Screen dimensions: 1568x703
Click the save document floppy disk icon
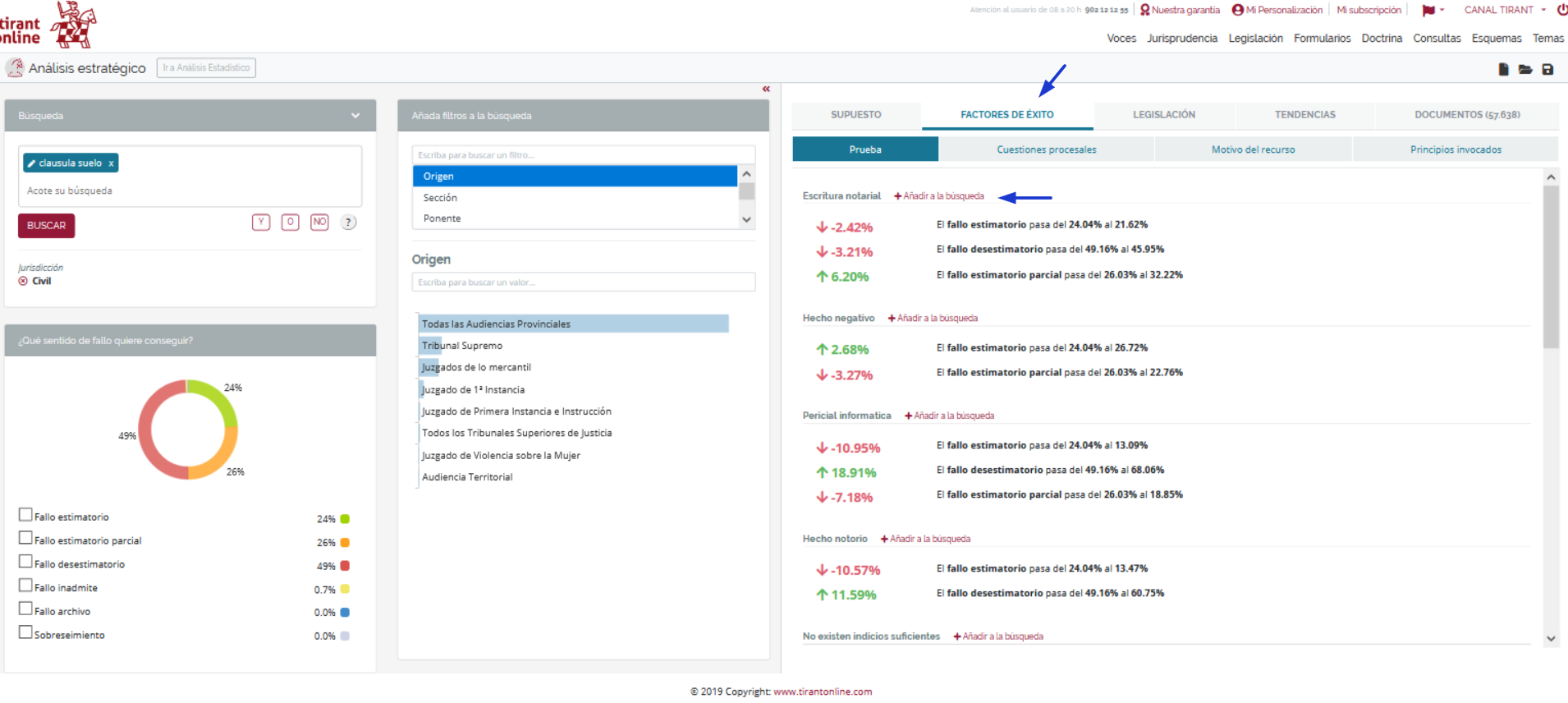point(1547,70)
